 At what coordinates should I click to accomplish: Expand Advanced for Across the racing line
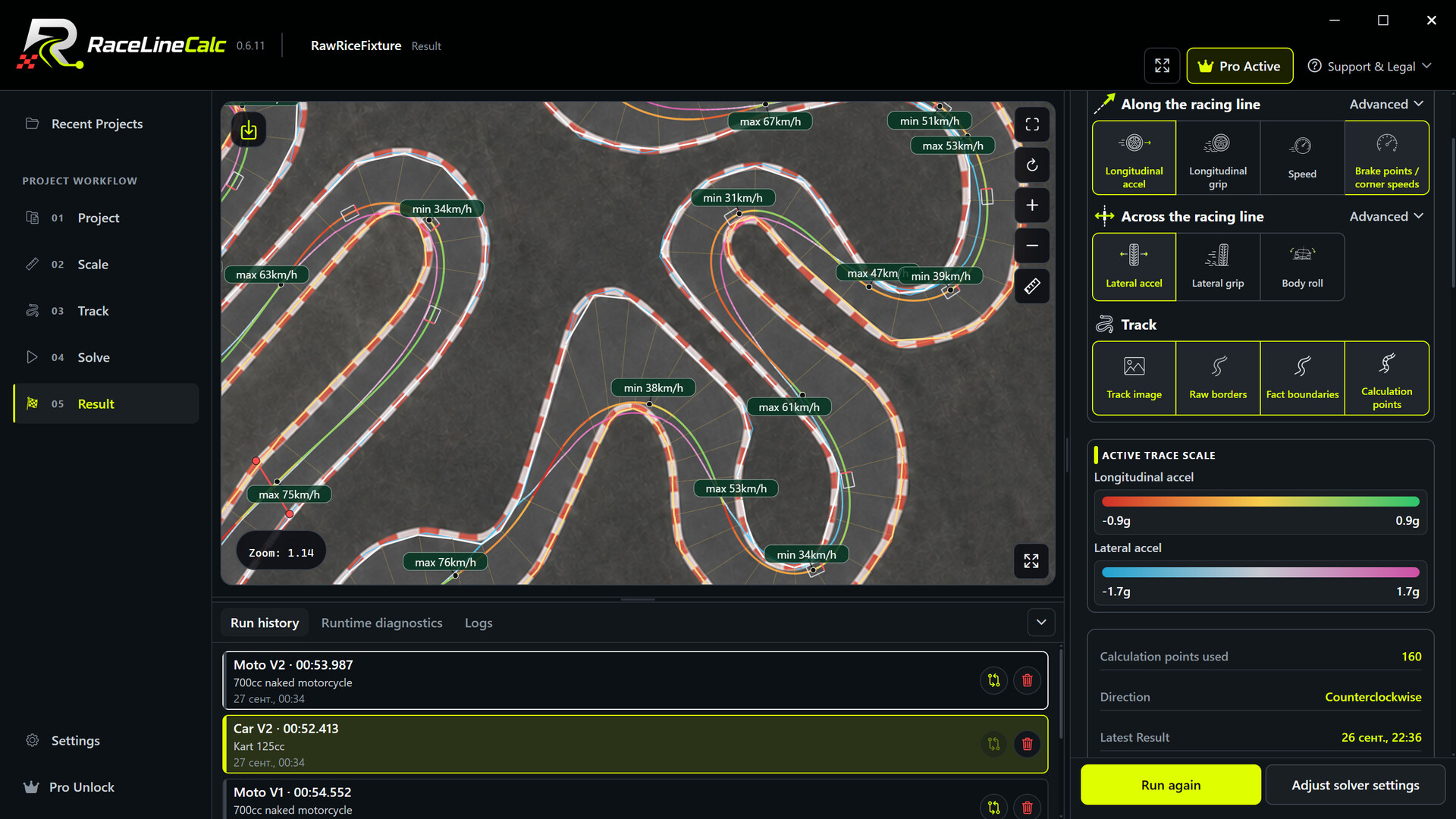click(x=1386, y=216)
